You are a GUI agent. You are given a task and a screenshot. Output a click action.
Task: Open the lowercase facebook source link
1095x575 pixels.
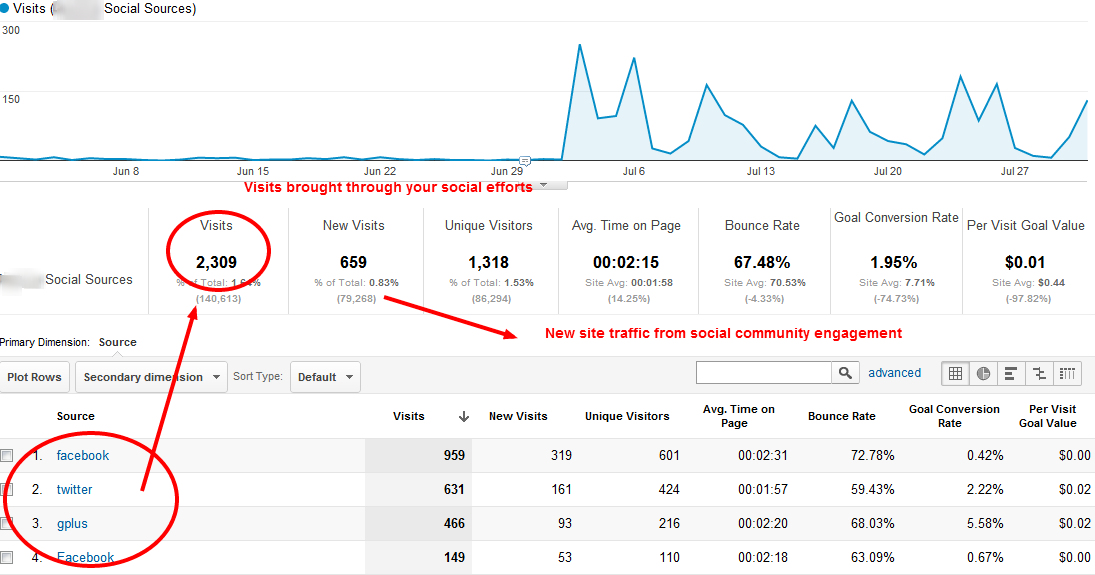82,456
